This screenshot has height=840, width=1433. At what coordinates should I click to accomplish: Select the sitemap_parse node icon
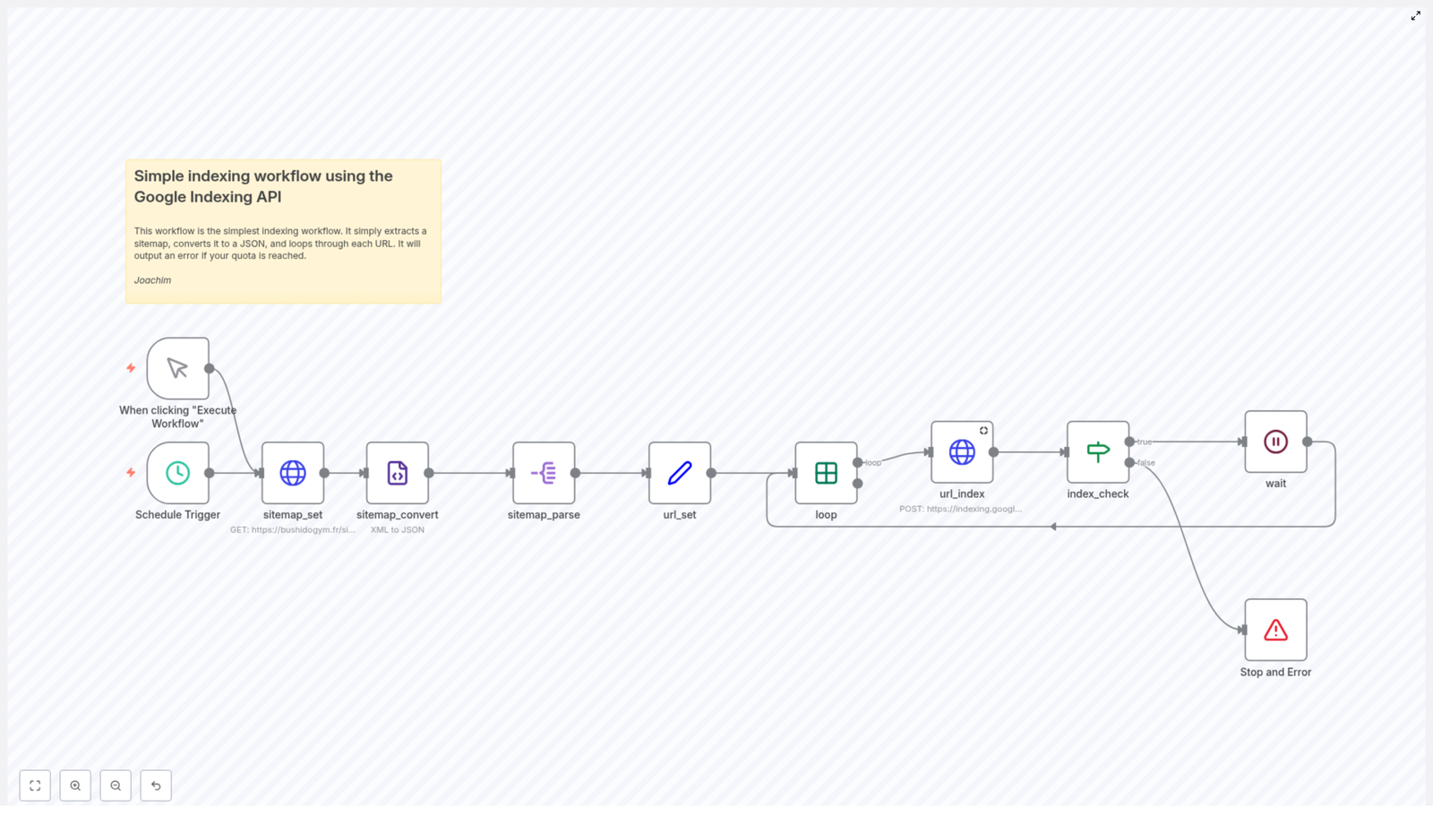544,473
